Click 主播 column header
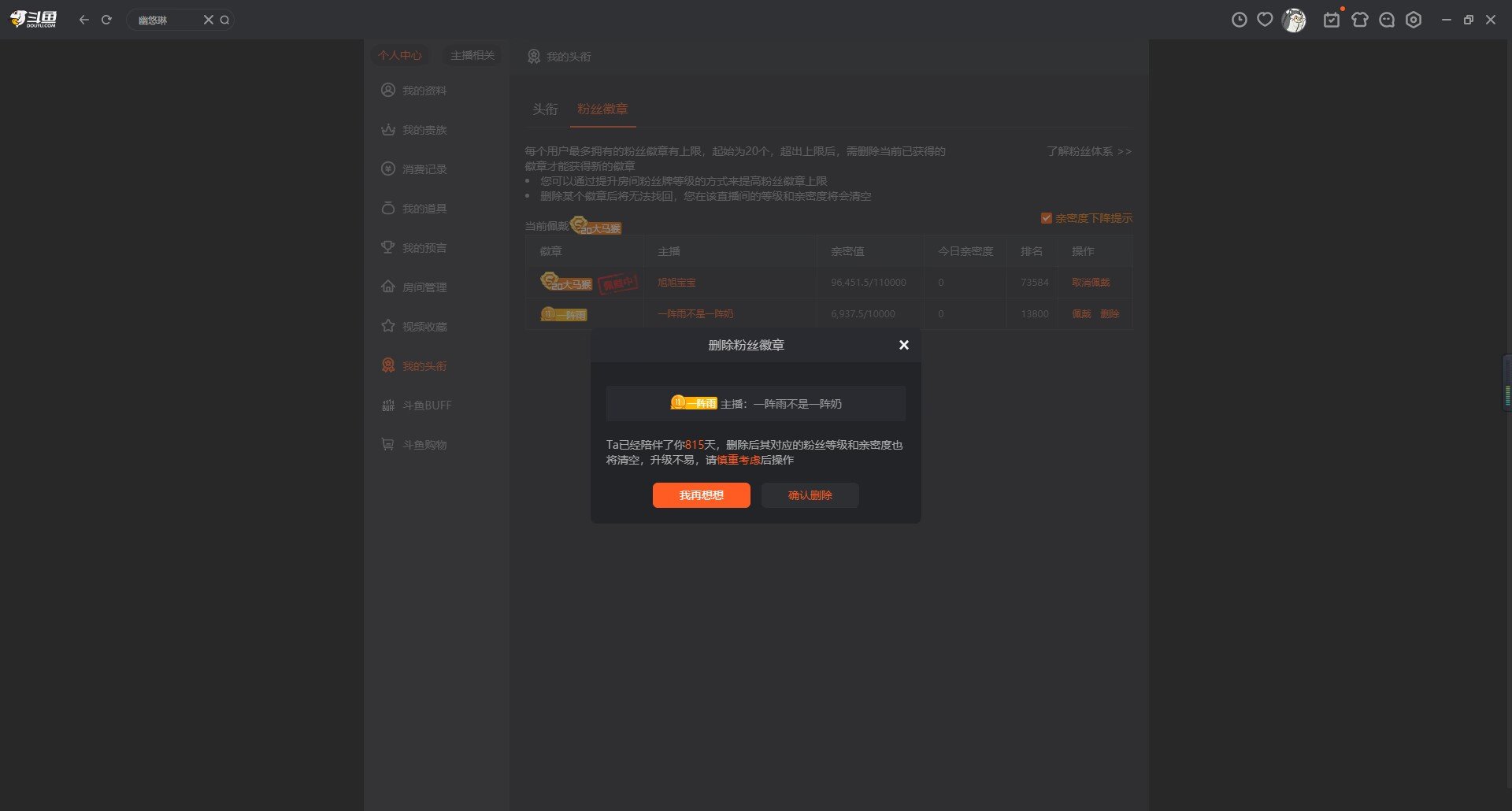 (669, 251)
